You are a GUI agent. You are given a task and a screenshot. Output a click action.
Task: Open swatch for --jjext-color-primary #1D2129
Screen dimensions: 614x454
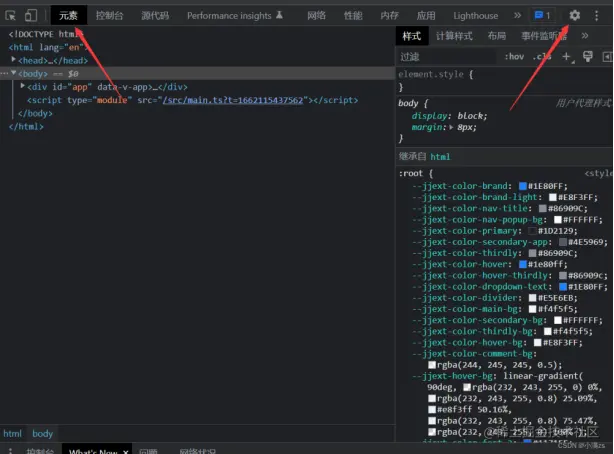click(x=532, y=231)
